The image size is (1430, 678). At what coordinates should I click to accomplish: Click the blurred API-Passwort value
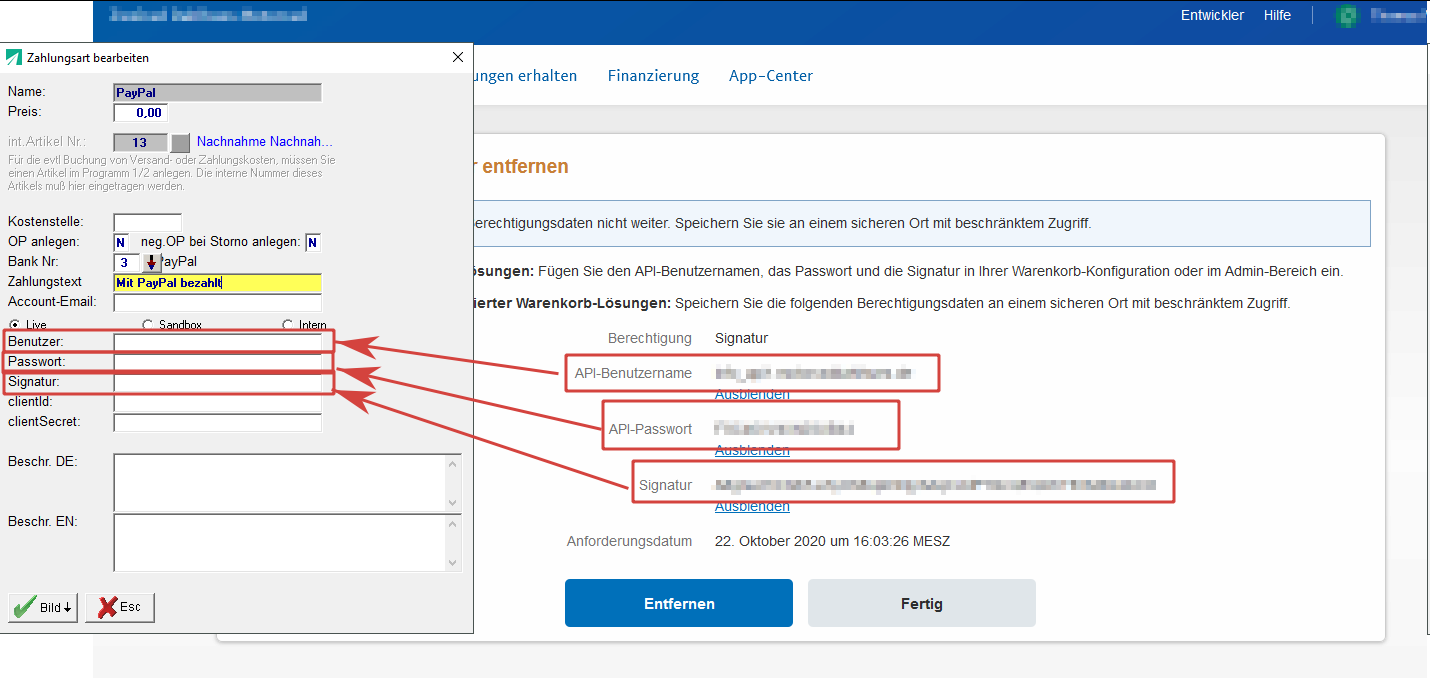coord(784,429)
